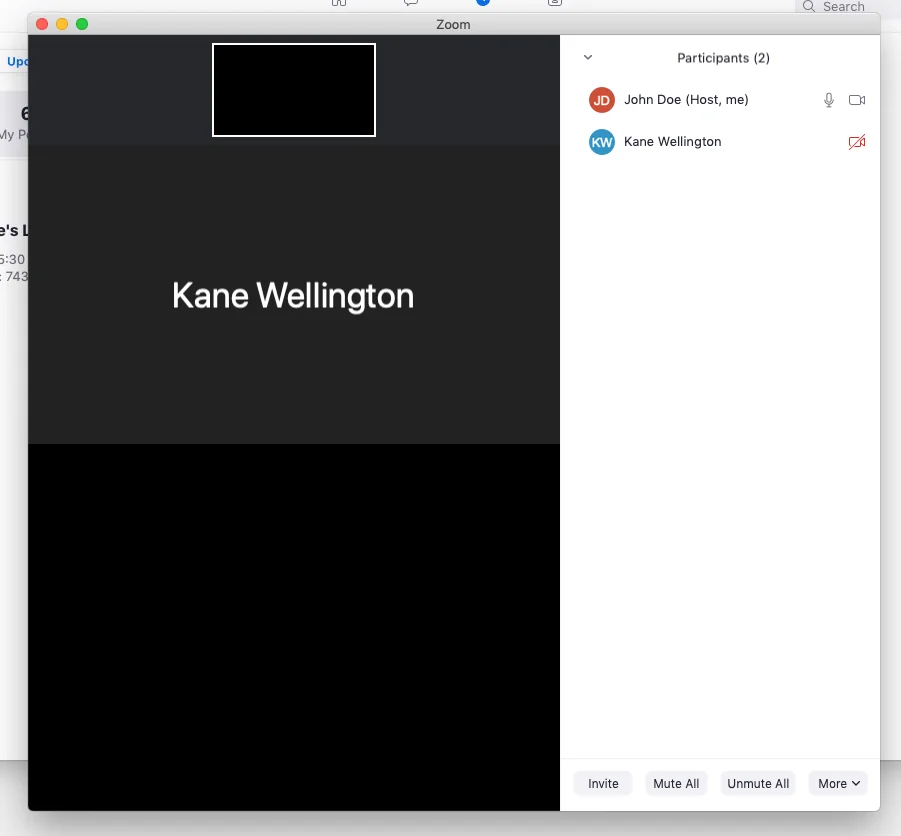Click the JD avatar for John Doe
Viewport: 901px width, 836px height.
pos(602,100)
